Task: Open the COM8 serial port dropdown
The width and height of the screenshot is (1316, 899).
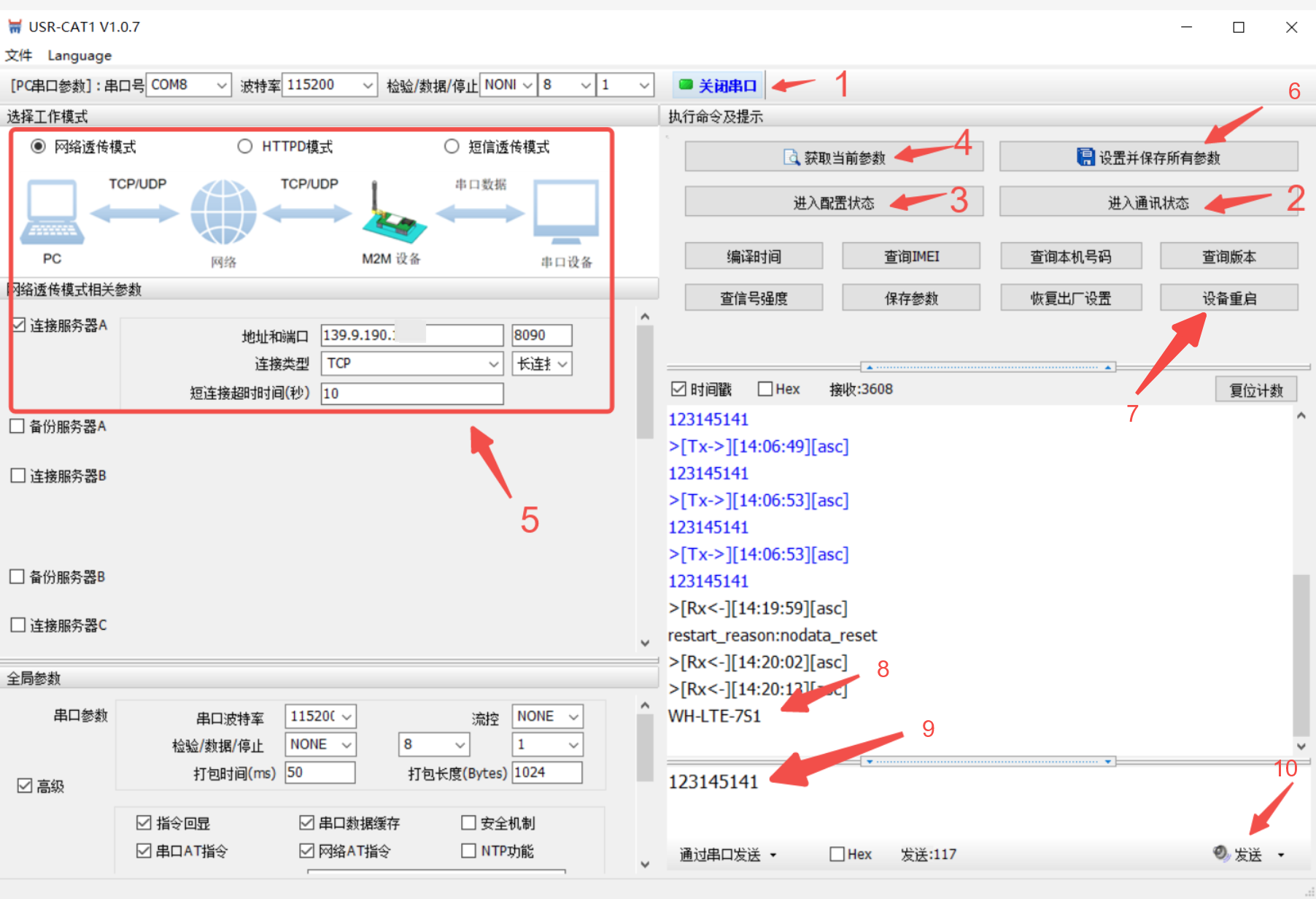Action: pyautogui.click(x=189, y=85)
